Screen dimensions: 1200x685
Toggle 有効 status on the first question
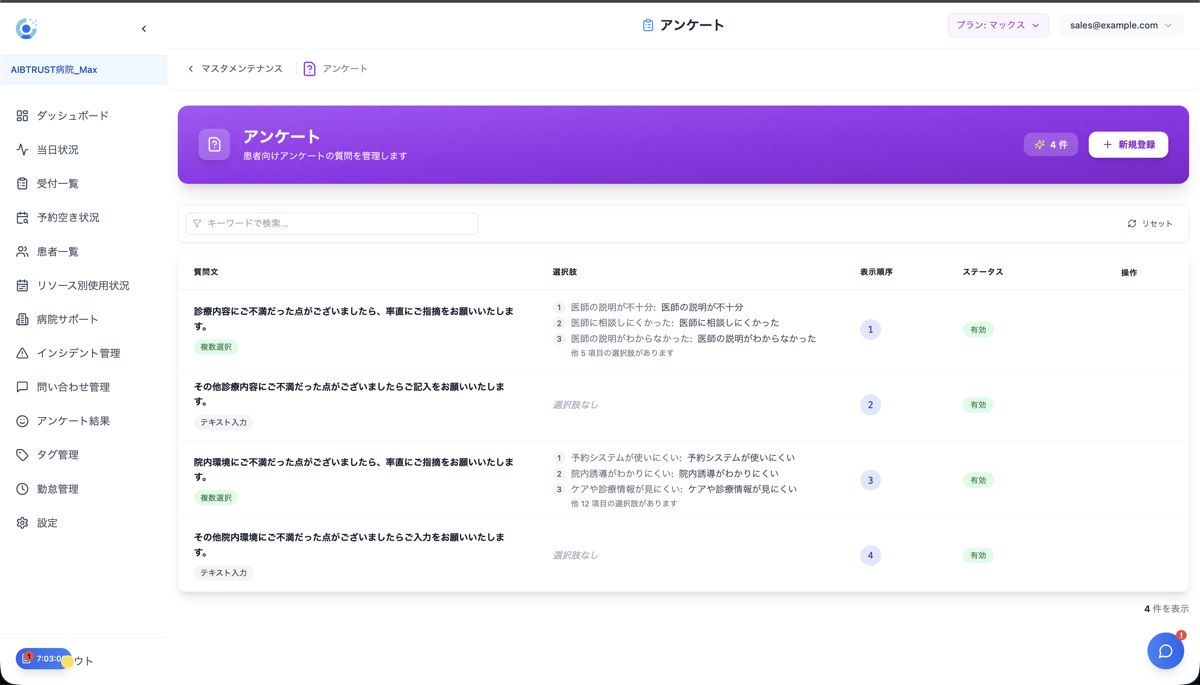pyautogui.click(x=977, y=330)
